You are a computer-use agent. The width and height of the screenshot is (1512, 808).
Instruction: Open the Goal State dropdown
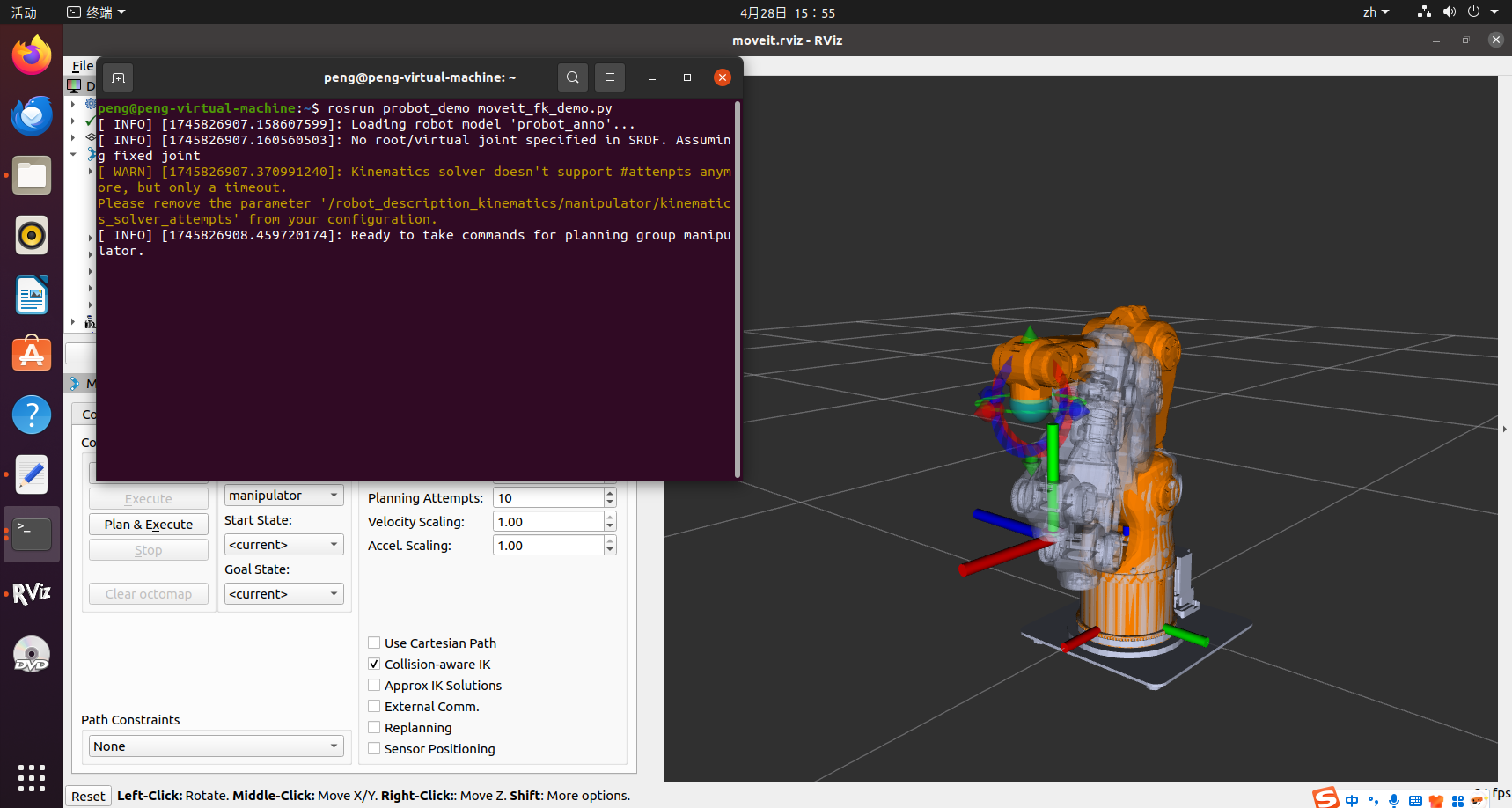point(283,594)
